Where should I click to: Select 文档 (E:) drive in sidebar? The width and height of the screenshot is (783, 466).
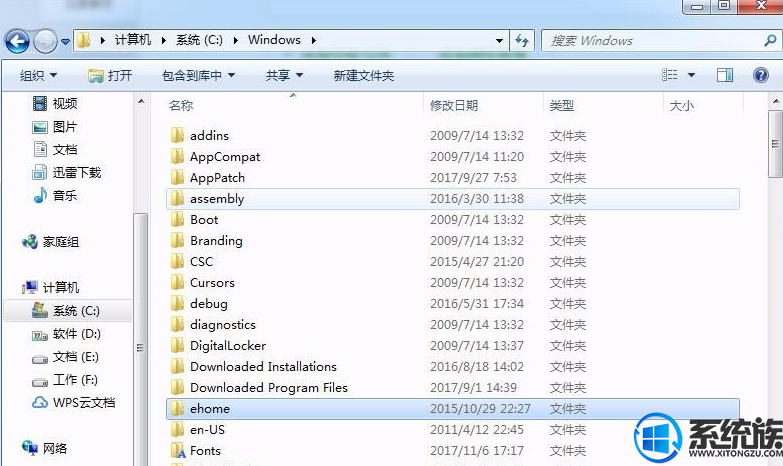(65, 357)
